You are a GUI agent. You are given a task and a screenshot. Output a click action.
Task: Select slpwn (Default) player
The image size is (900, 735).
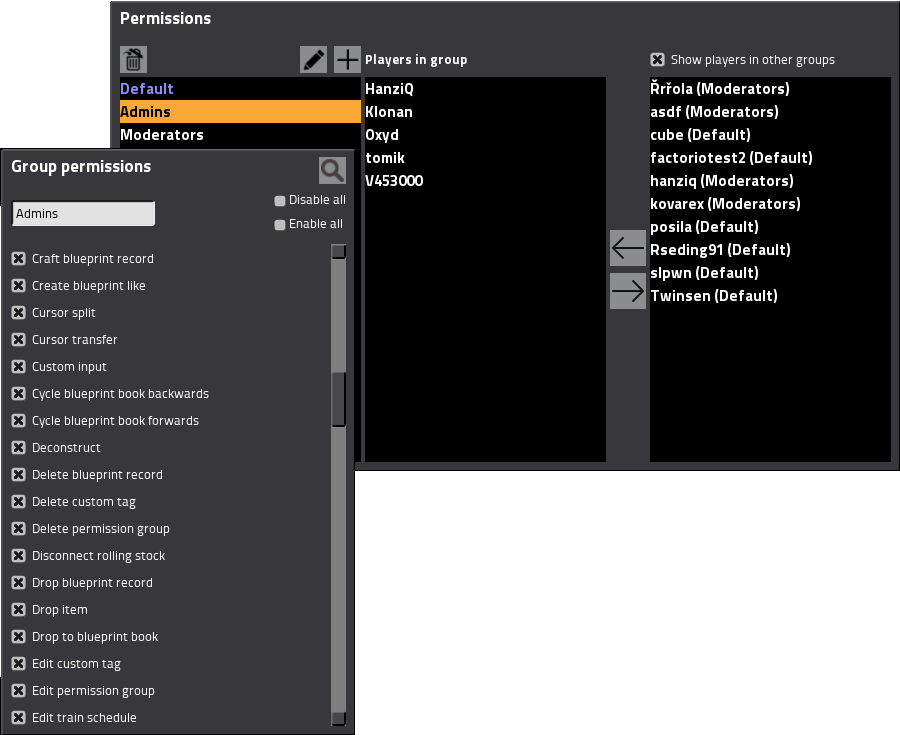pyautogui.click(x=770, y=273)
